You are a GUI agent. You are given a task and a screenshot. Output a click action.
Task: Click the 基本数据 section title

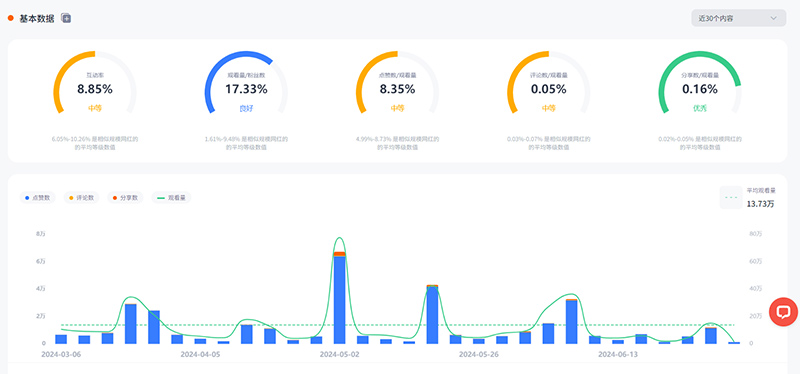(x=37, y=18)
